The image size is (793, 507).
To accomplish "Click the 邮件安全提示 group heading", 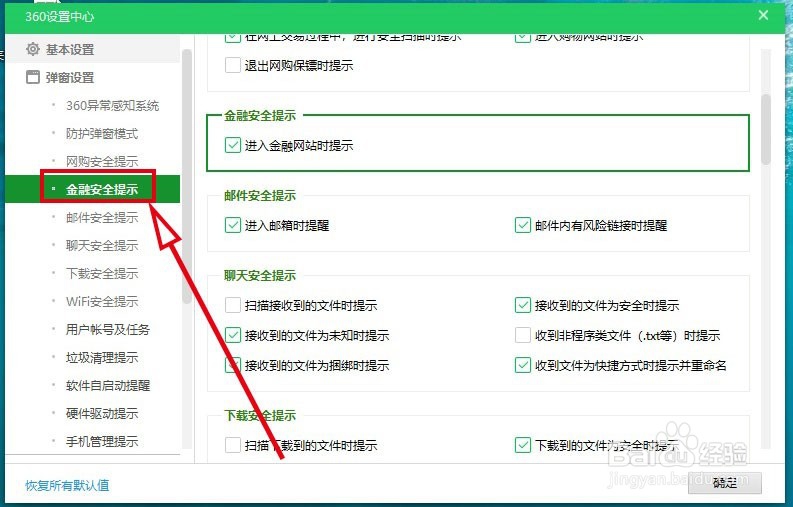I will [x=260, y=196].
